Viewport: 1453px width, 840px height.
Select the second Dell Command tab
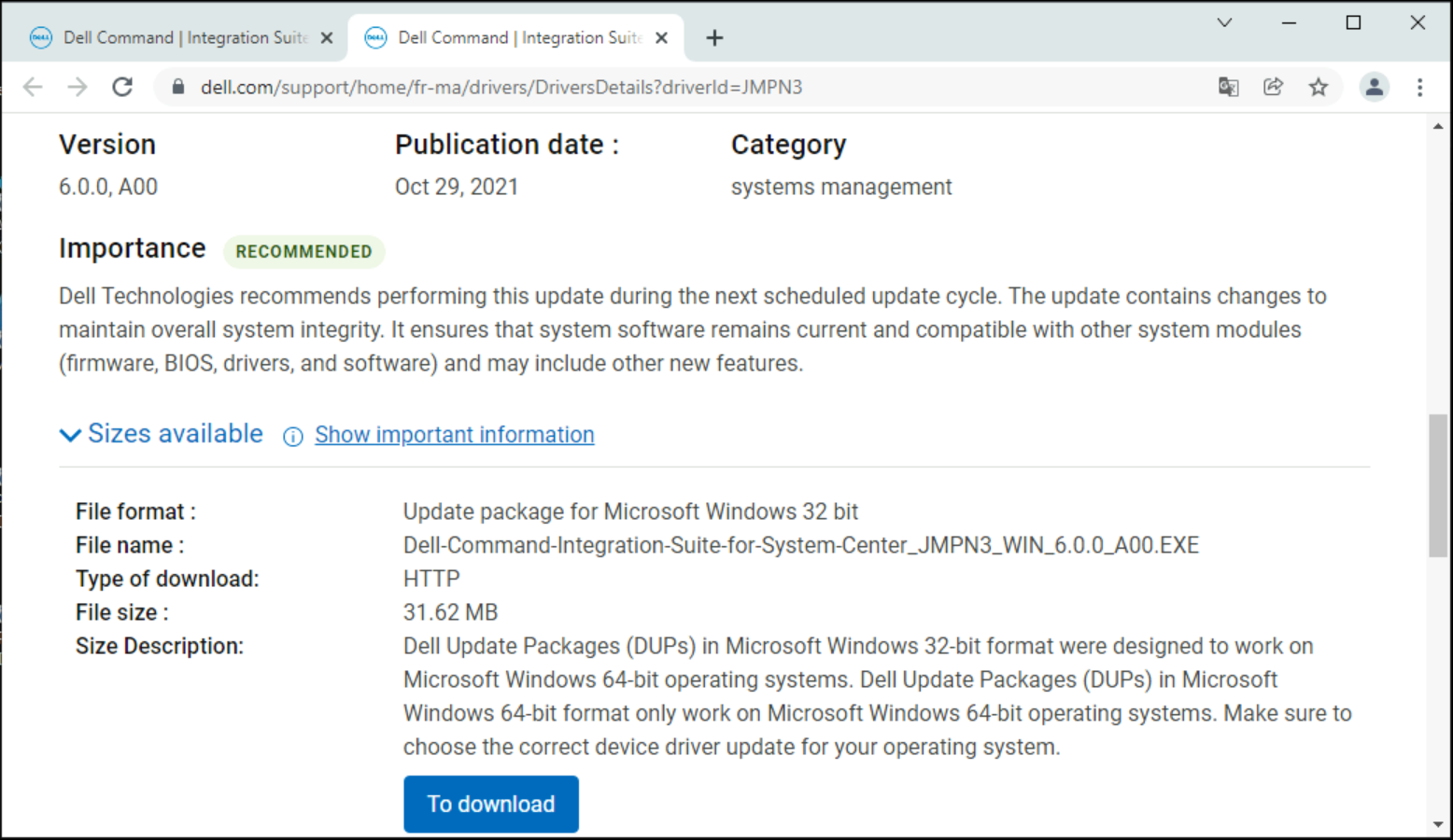coord(515,37)
